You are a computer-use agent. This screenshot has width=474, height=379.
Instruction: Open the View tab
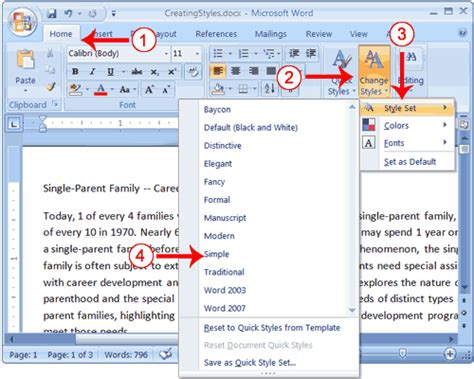click(358, 34)
